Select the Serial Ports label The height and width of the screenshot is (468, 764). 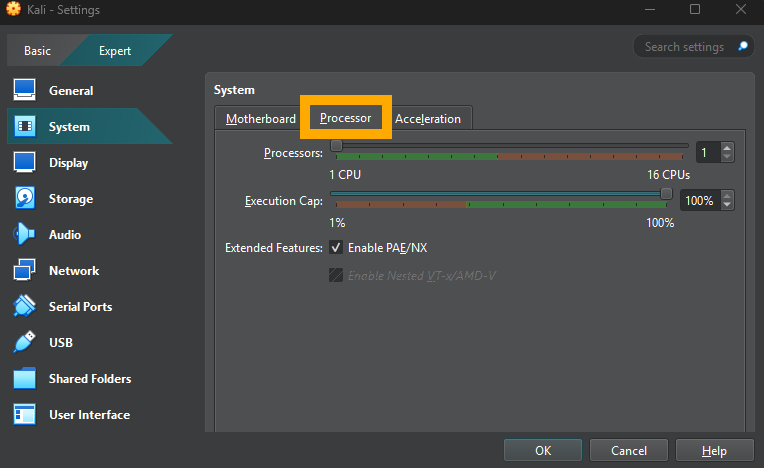click(x=80, y=307)
